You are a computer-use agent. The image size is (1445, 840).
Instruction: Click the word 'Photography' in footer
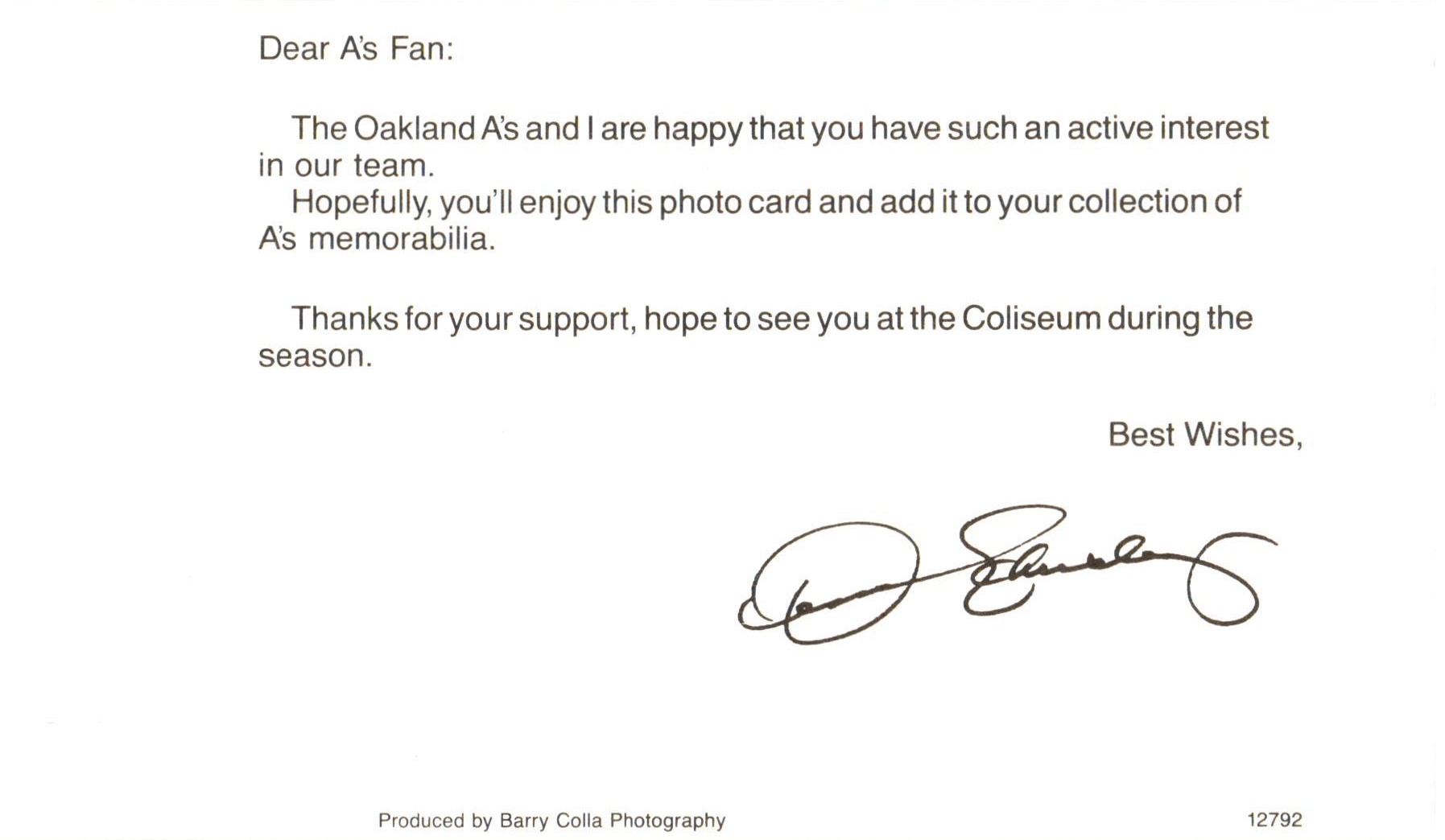[x=667, y=821]
